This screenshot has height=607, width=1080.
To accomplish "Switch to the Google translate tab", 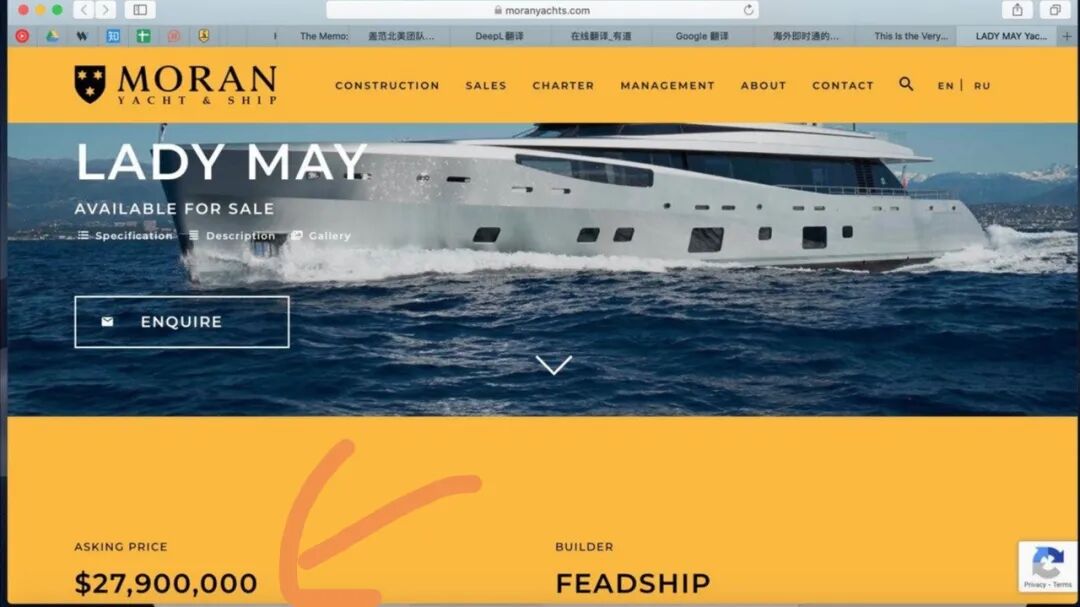I will 701,36.
